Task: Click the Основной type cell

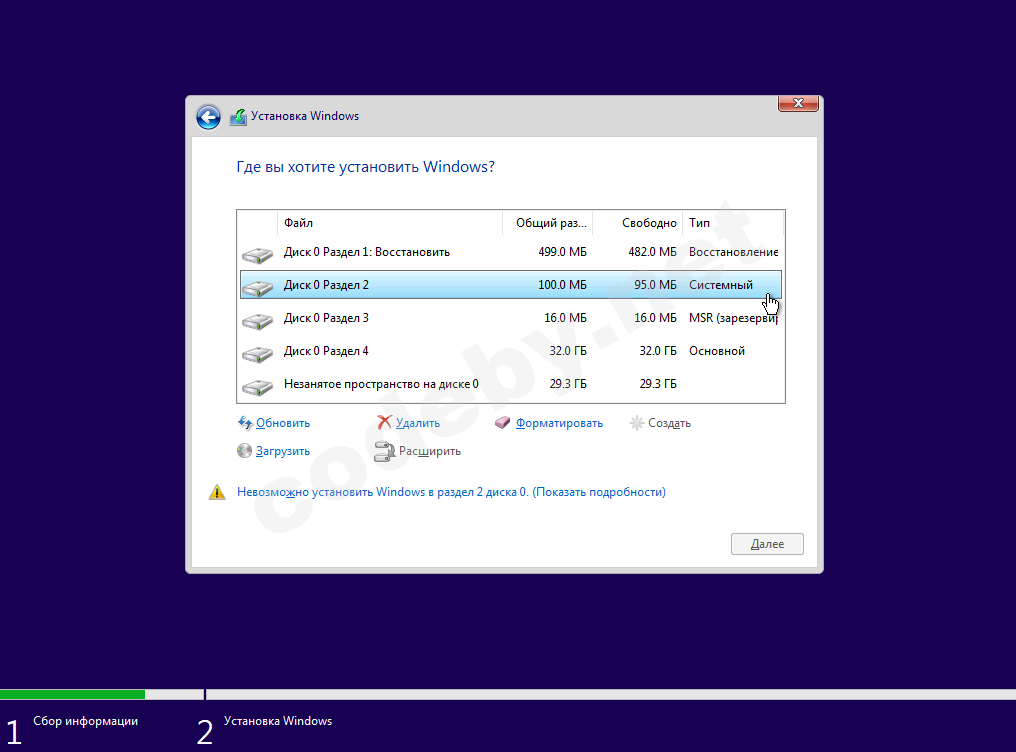Action: (x=717, y=351)
